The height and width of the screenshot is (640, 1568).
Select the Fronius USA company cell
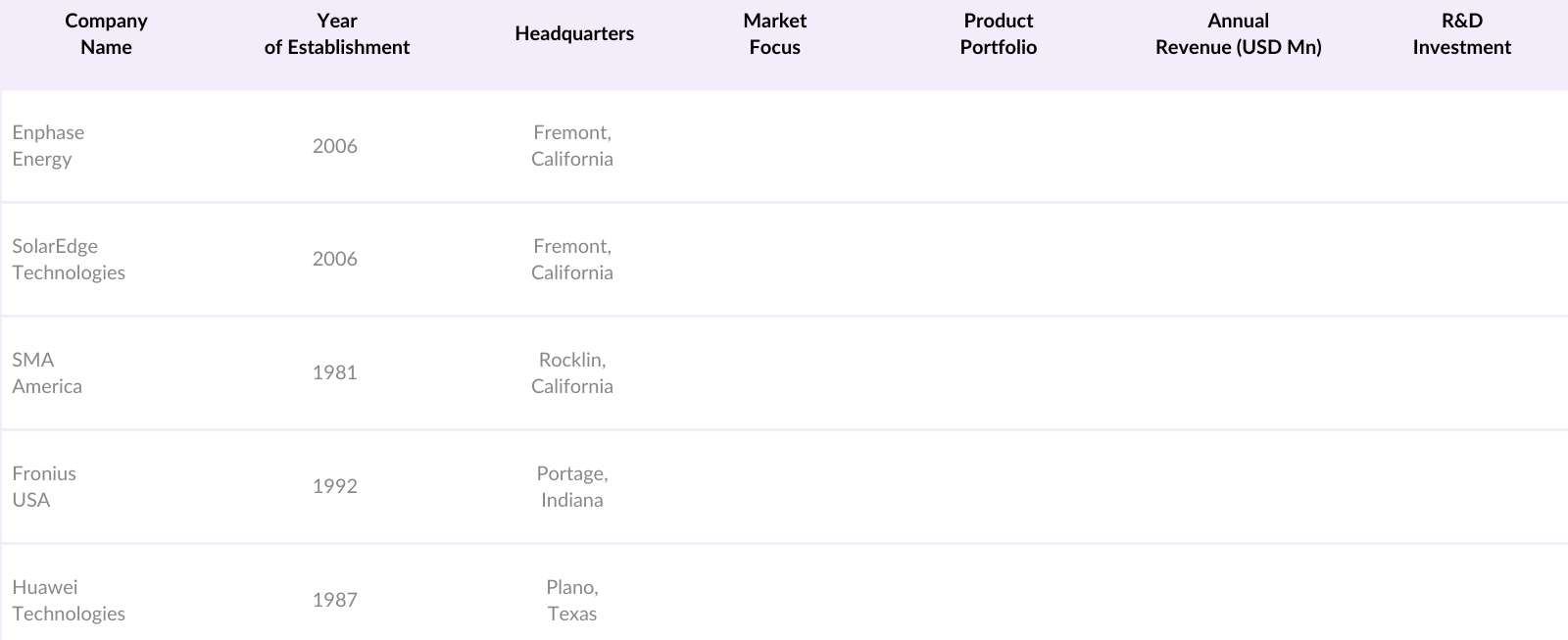pyautogui.click(x=44, y=487)
